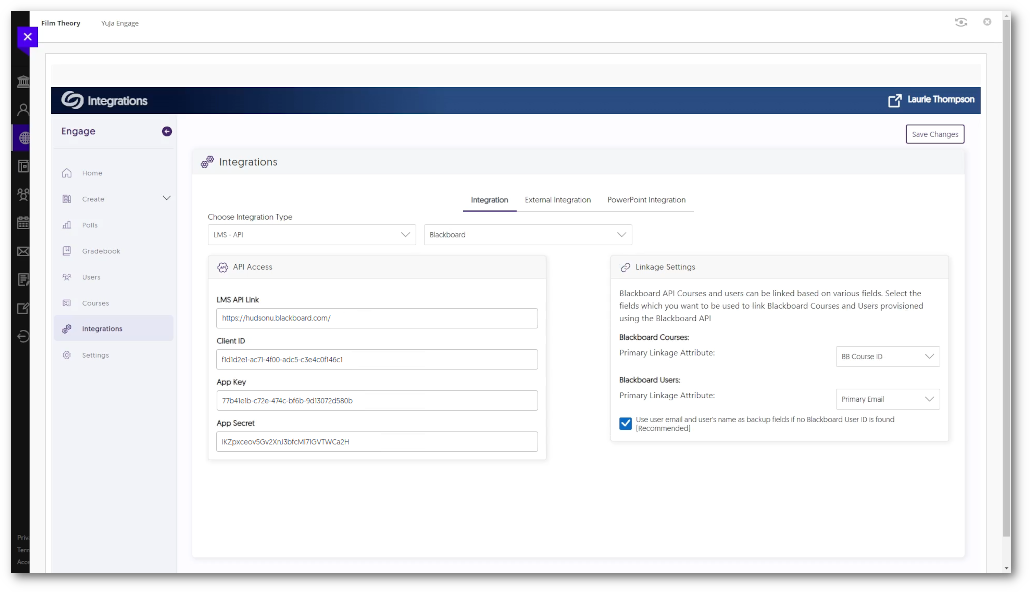Click the purple X close panel button
Screen dimensions: 1030x592
coord(28,36)
